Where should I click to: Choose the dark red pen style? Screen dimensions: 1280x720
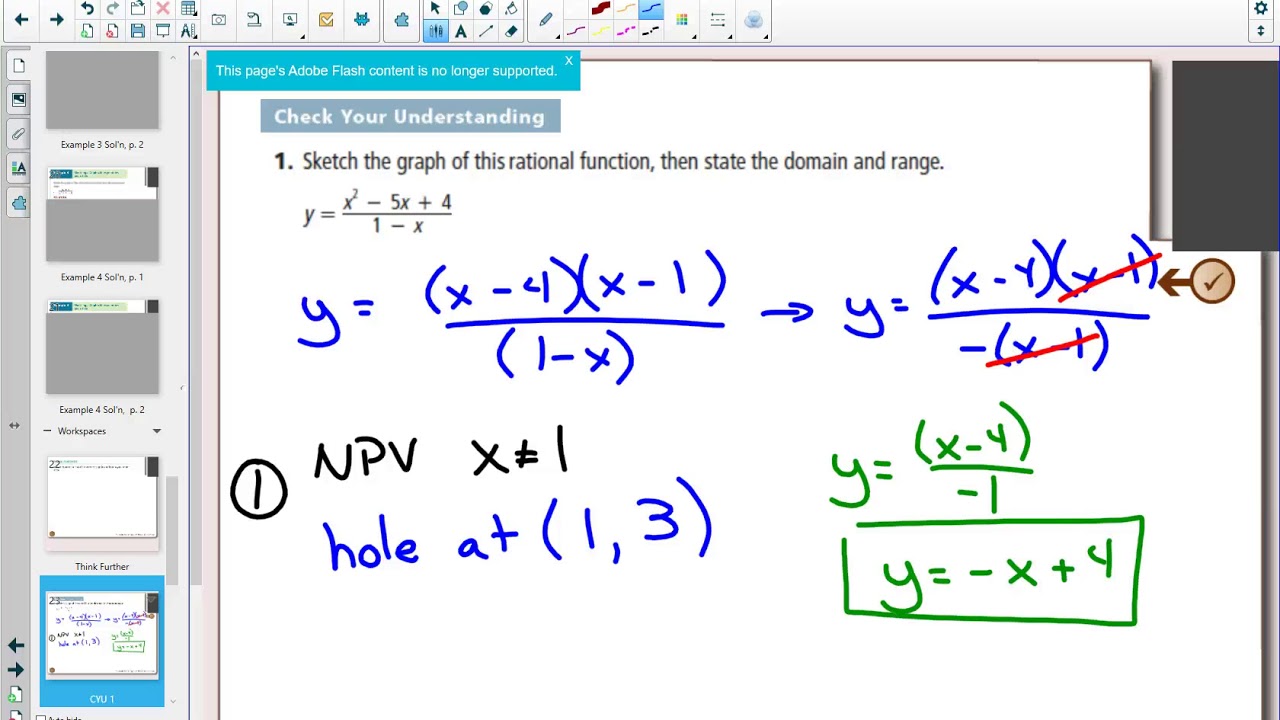[x=601, y=9]
